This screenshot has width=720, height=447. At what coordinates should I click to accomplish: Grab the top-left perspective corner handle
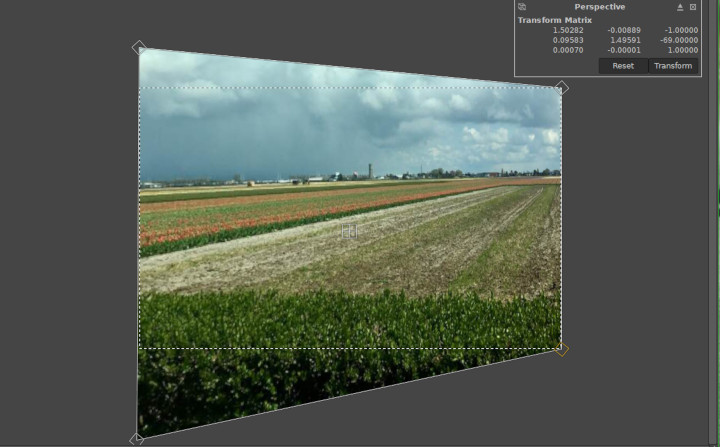[x=139, y=47]
